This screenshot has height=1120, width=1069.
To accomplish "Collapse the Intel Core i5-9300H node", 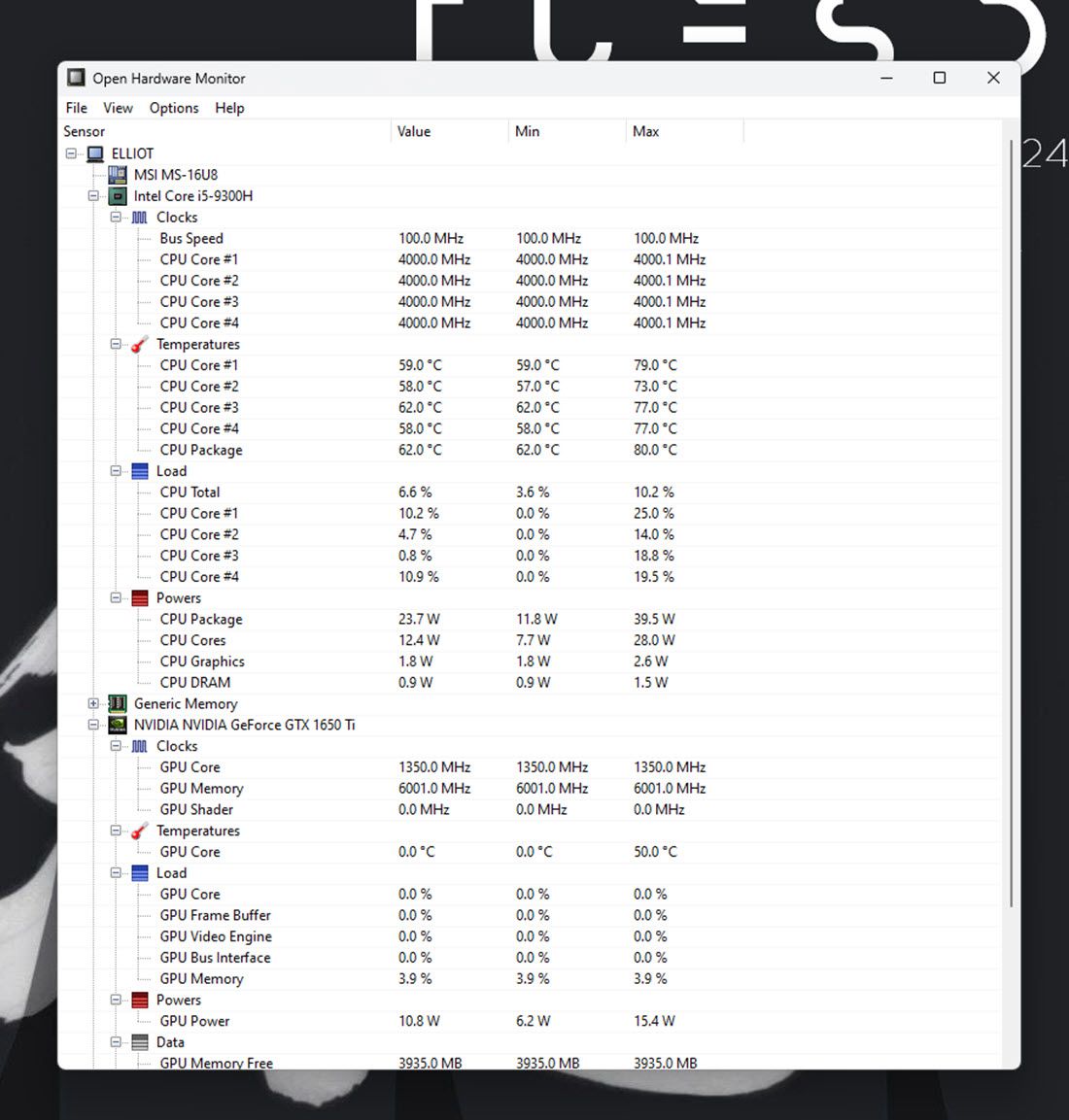I will point(93,195).
